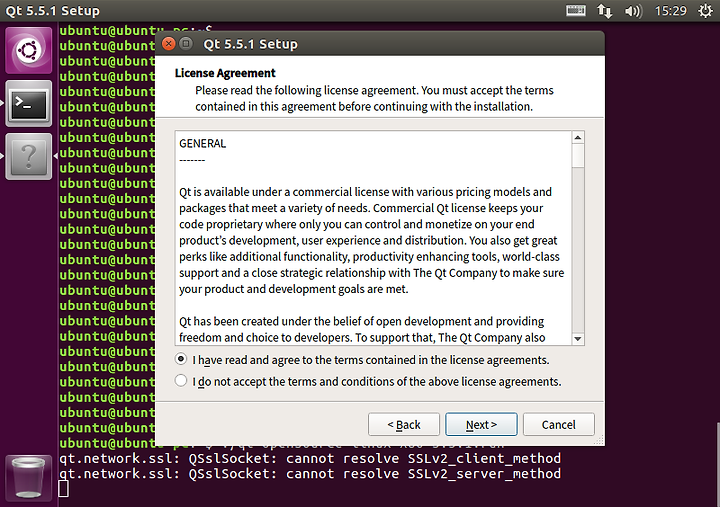Click 'License Agreement' page title
Screen dimensions: 720x507
point(225,73)
